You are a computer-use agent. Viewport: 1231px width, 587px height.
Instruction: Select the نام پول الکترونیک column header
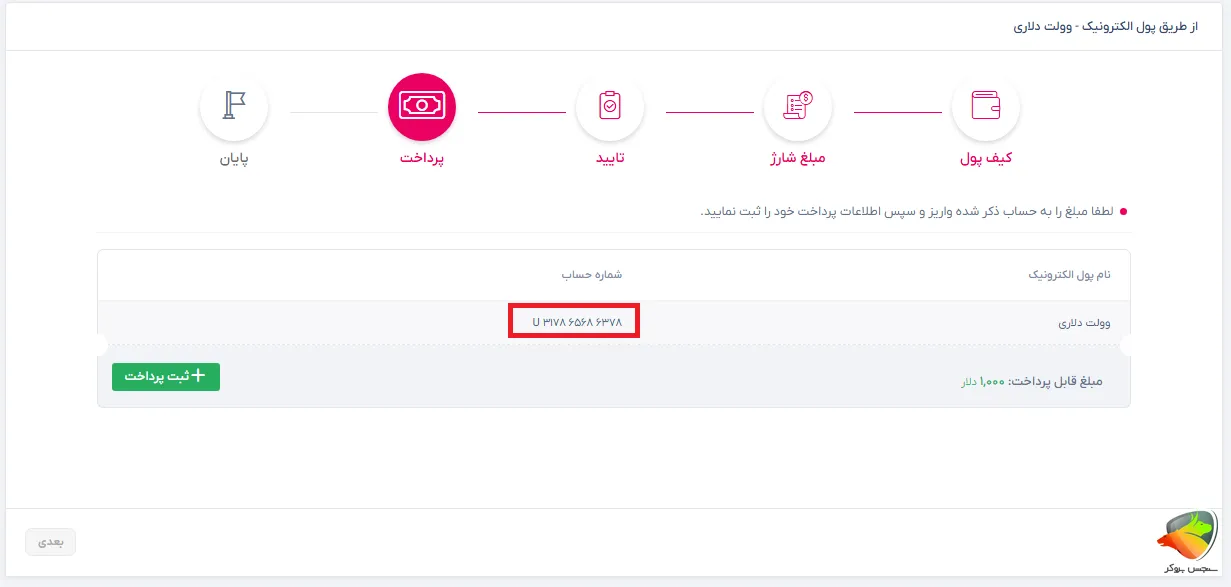[1068, 274]
